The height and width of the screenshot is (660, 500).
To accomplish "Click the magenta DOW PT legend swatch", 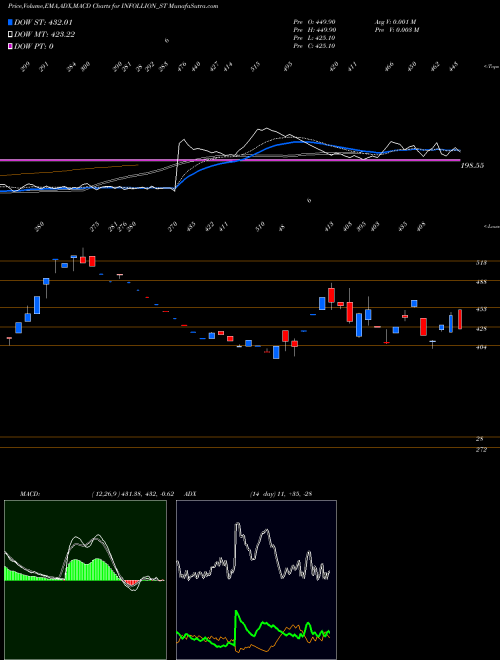I will point(11,46).
